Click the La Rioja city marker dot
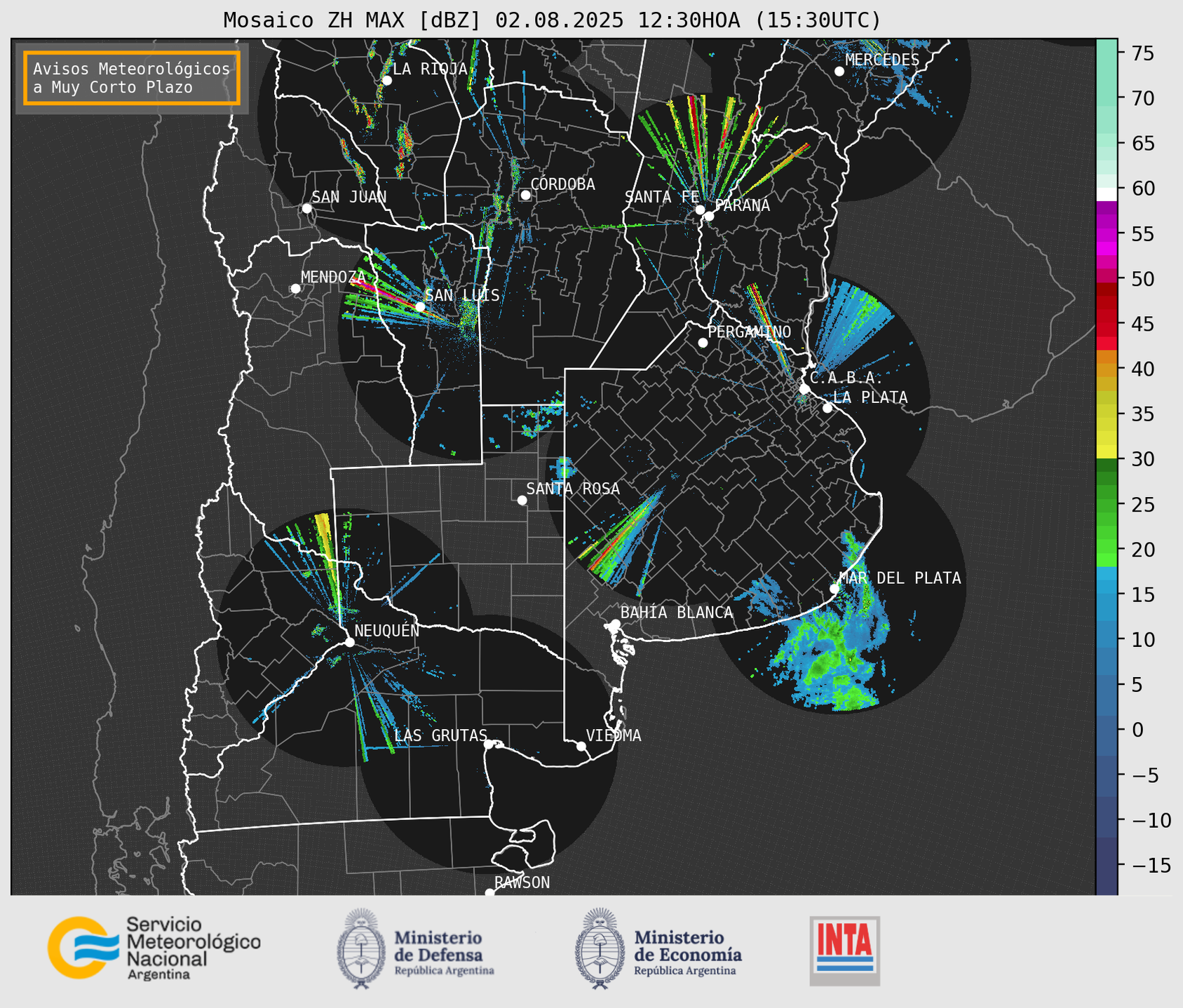Screen dimensions: 1183x1008 point(386,81)
